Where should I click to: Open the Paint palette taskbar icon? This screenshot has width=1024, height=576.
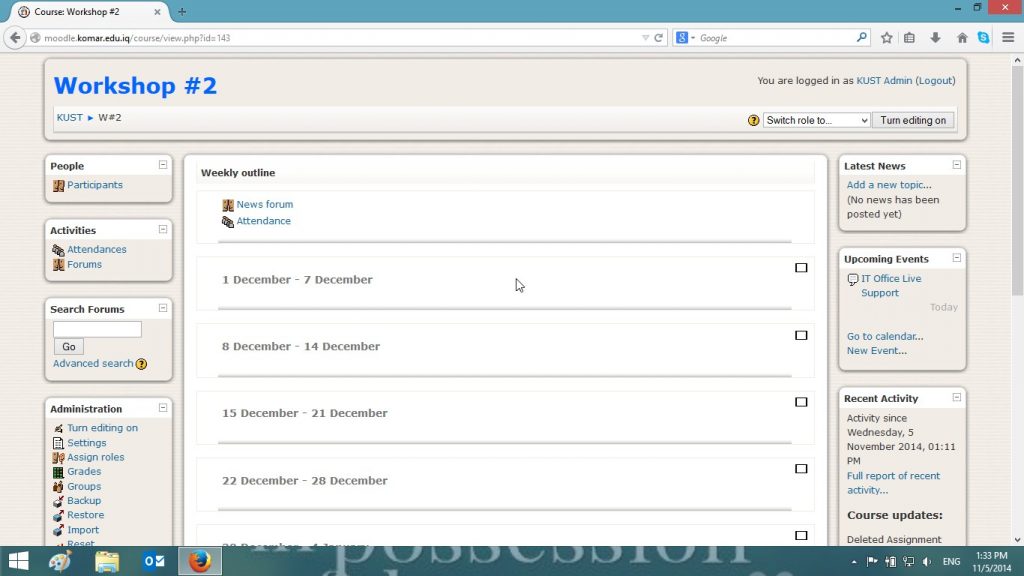[x=60, y=561]
